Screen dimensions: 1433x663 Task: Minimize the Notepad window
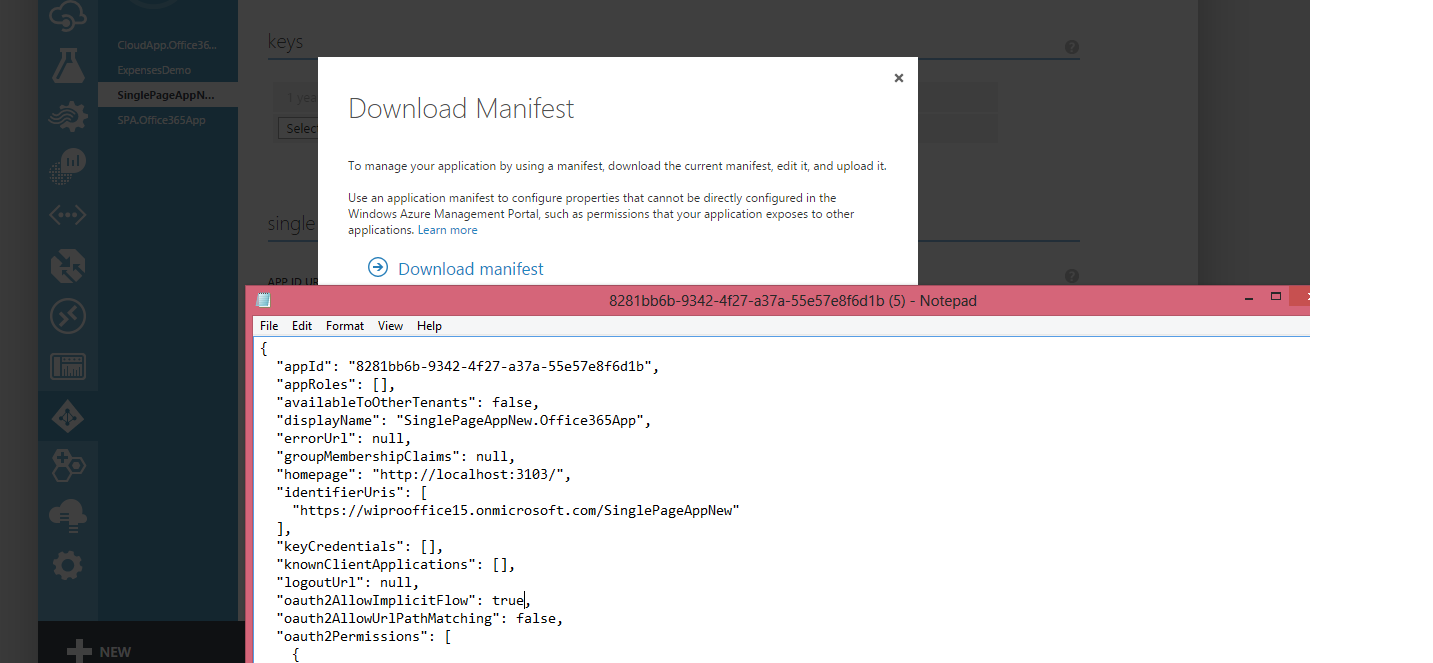[1249, 298]
